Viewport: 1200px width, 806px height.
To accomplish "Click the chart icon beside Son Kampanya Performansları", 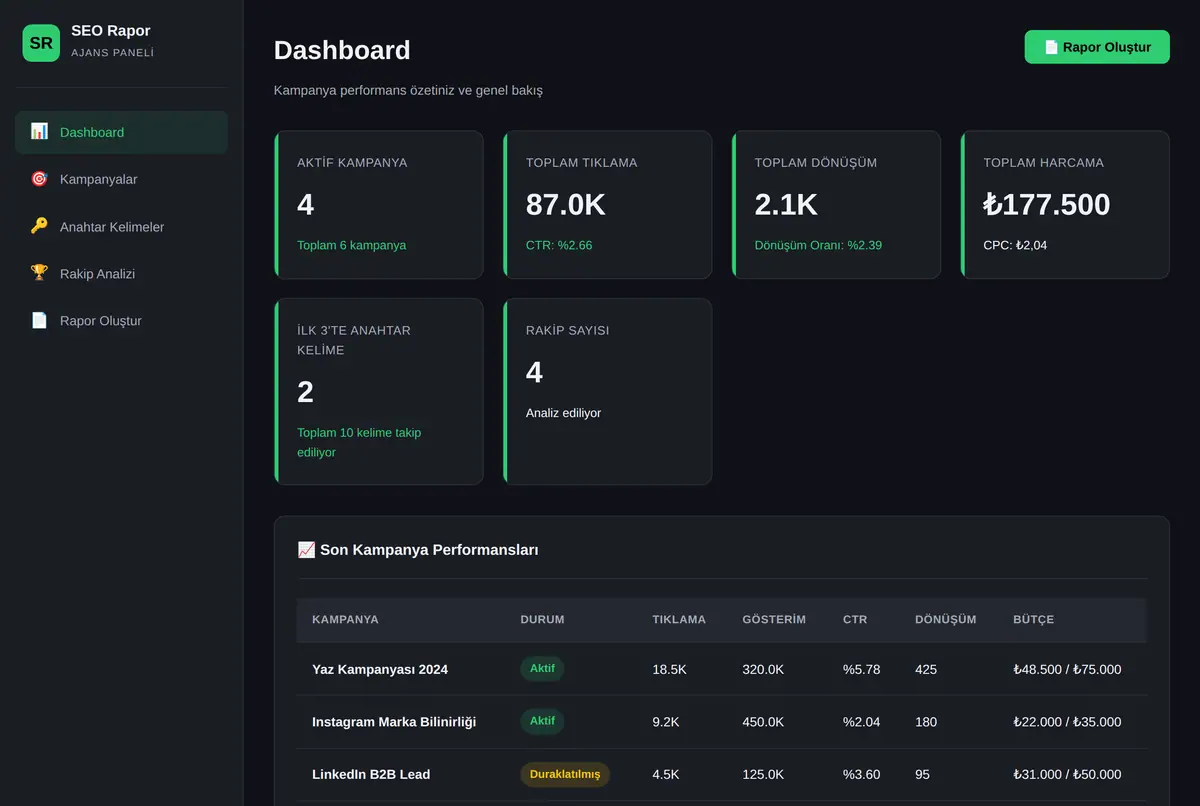I will pyautogui.click(x=306, y=549).
